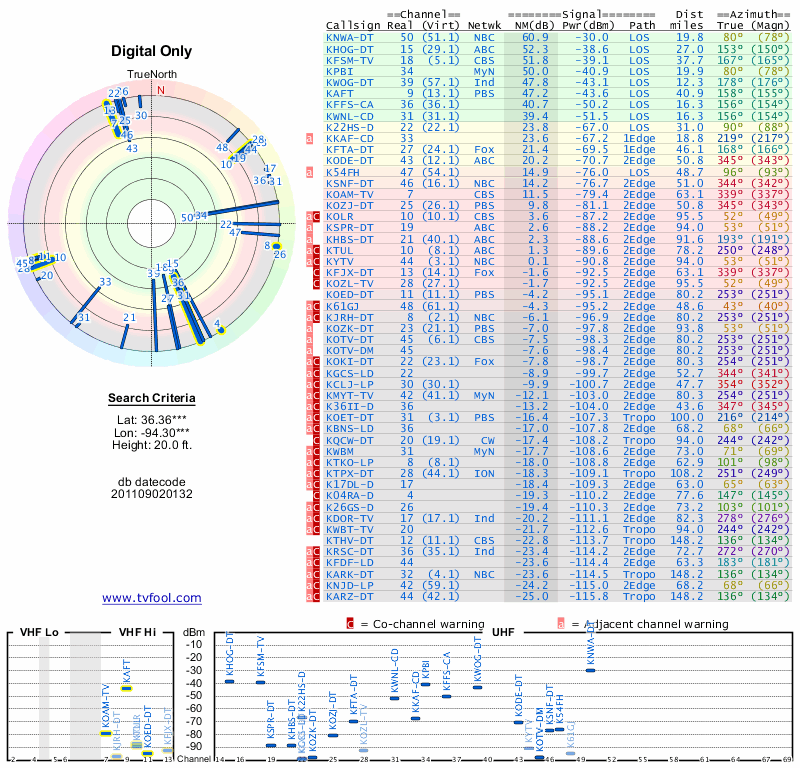Click the pink adjacent channel warning legend icon

561,624
